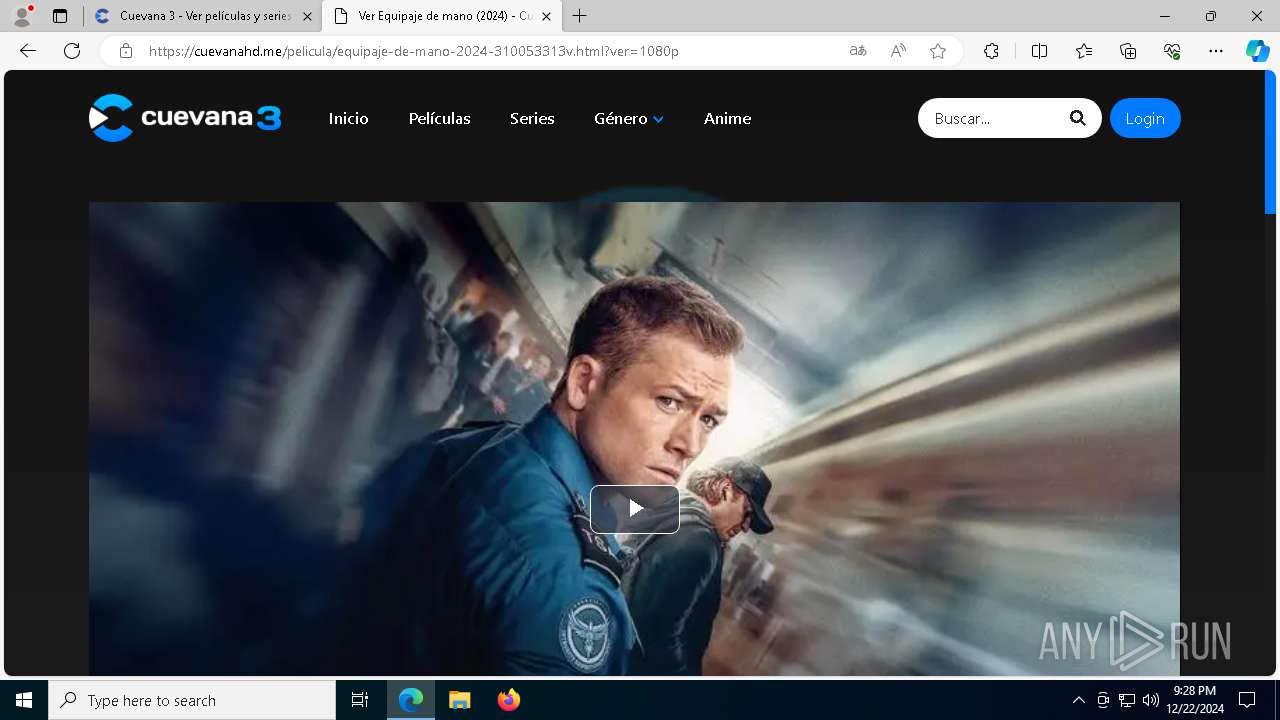Open File Explorer from taskbar
The width and height of the screenshot is (1280, 720).
tap(459, 700)
